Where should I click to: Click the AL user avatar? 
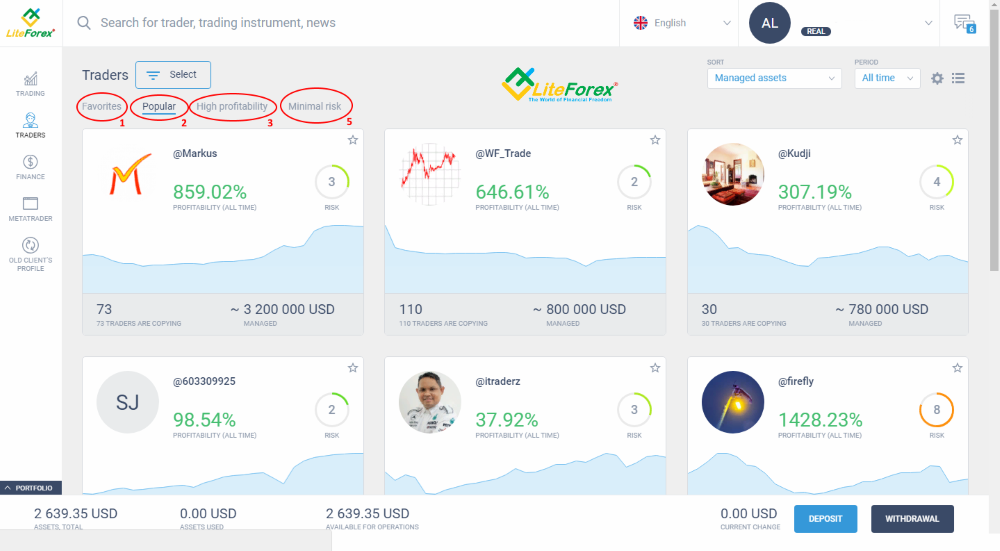770,23
